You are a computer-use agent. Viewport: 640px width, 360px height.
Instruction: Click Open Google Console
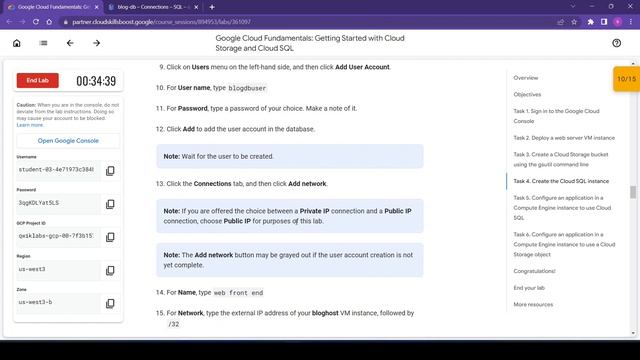[x=68, y=140]
